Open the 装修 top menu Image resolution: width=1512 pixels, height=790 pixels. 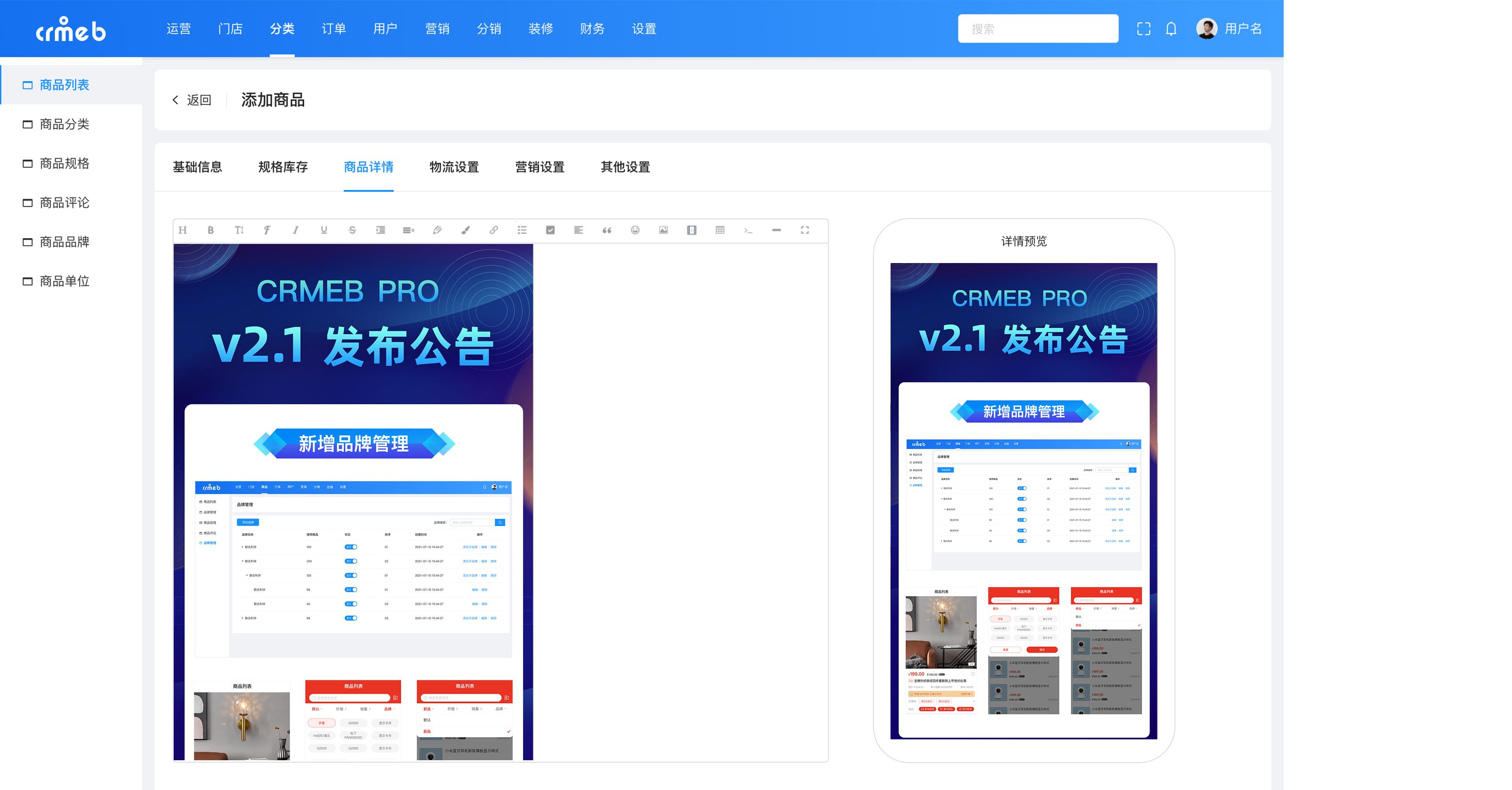(x=541, y=29)
